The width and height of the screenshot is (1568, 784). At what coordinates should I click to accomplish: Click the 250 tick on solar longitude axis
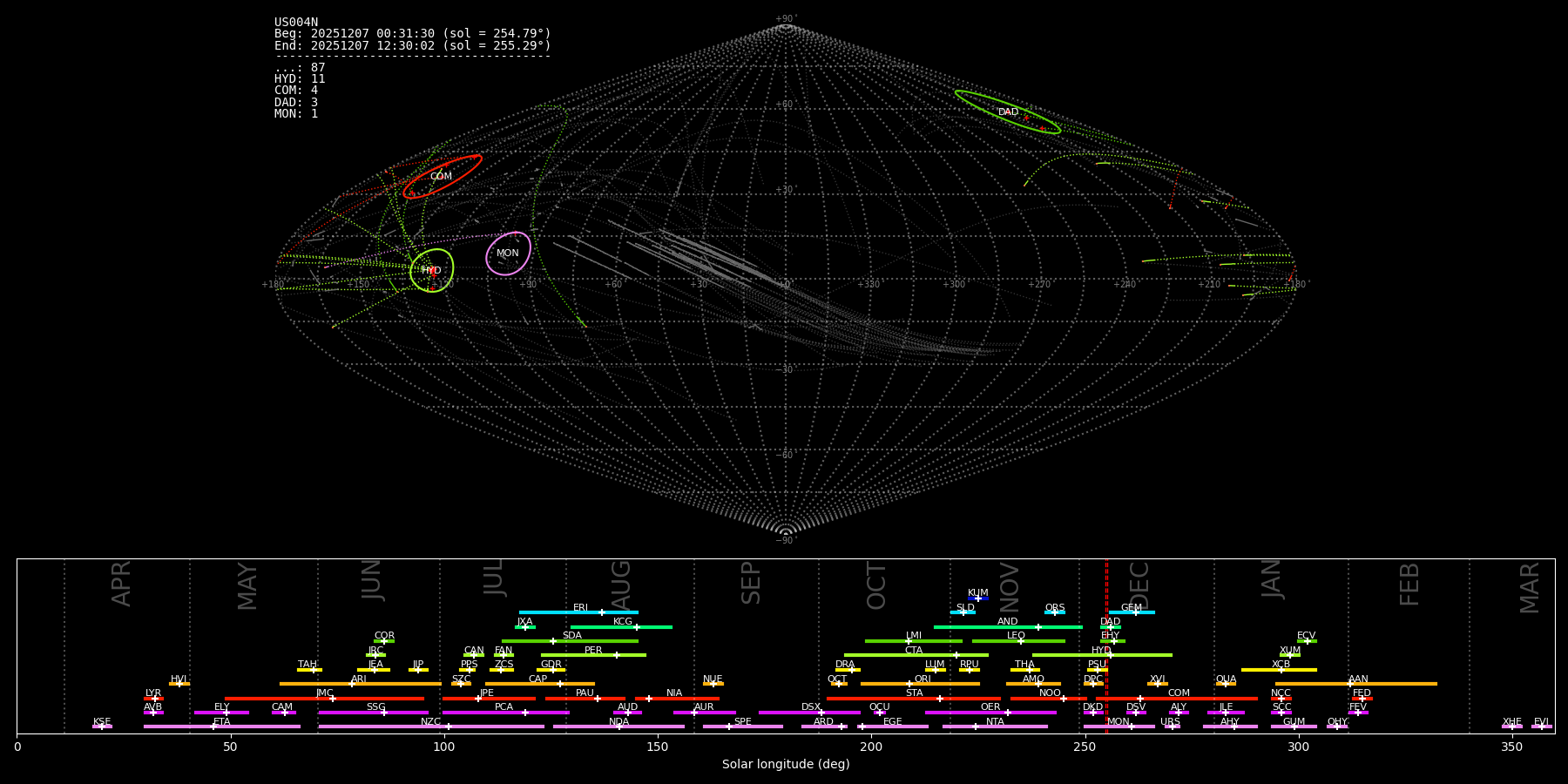coord(1085,747)
